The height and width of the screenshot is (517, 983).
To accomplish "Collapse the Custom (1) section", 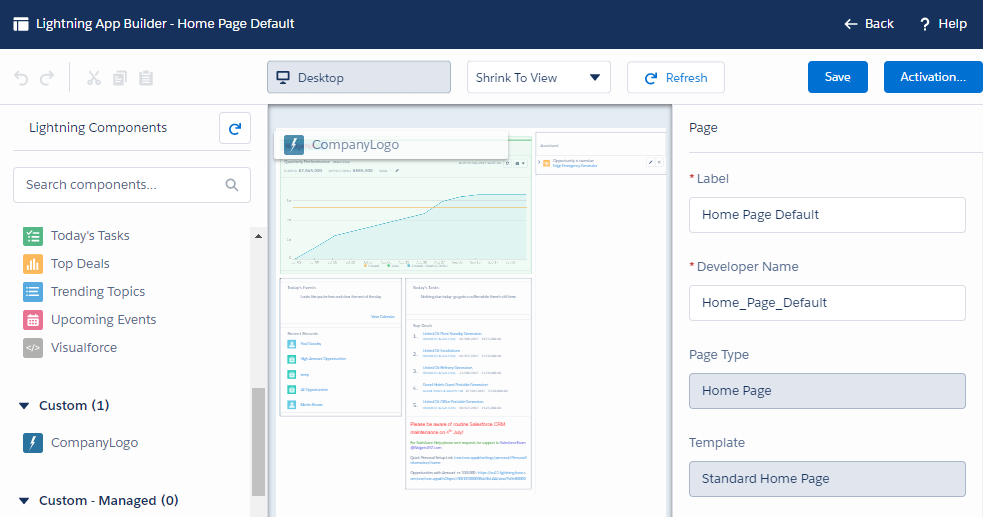I will click(24, 406).
